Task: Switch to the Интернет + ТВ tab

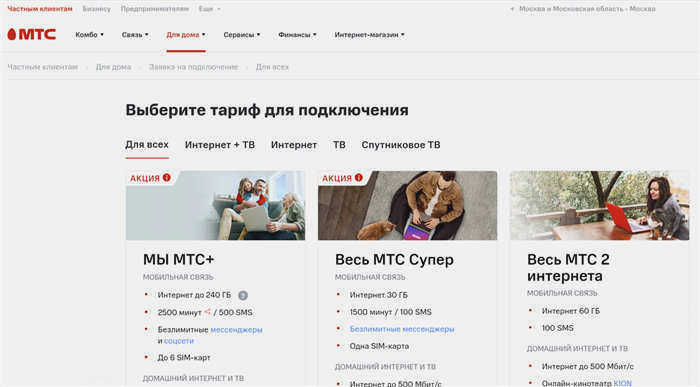Action: pyautogui.click(x=220, y=145)
